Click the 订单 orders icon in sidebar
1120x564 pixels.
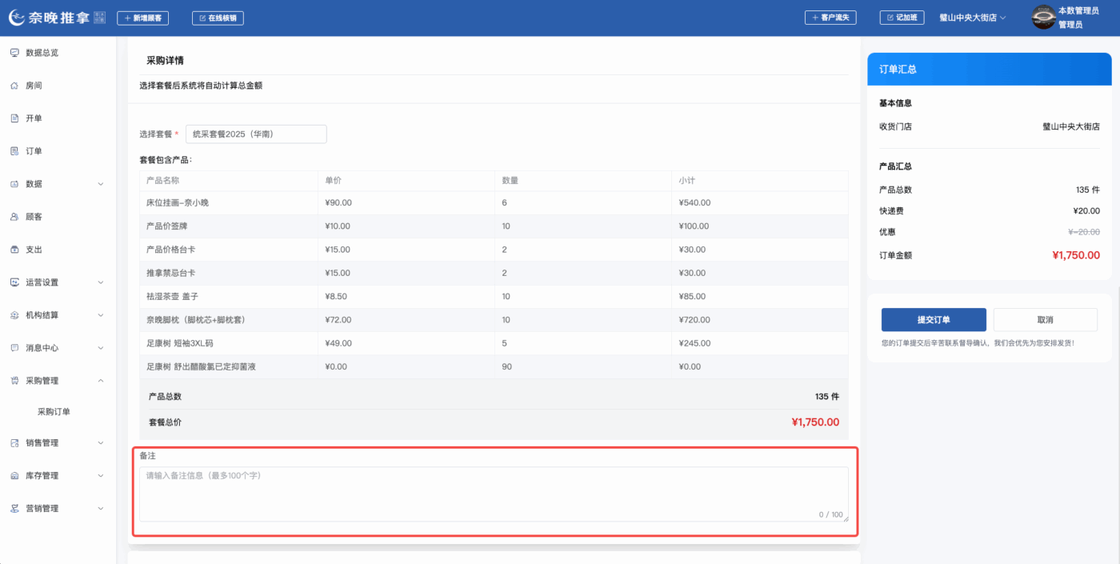[14, 152]
